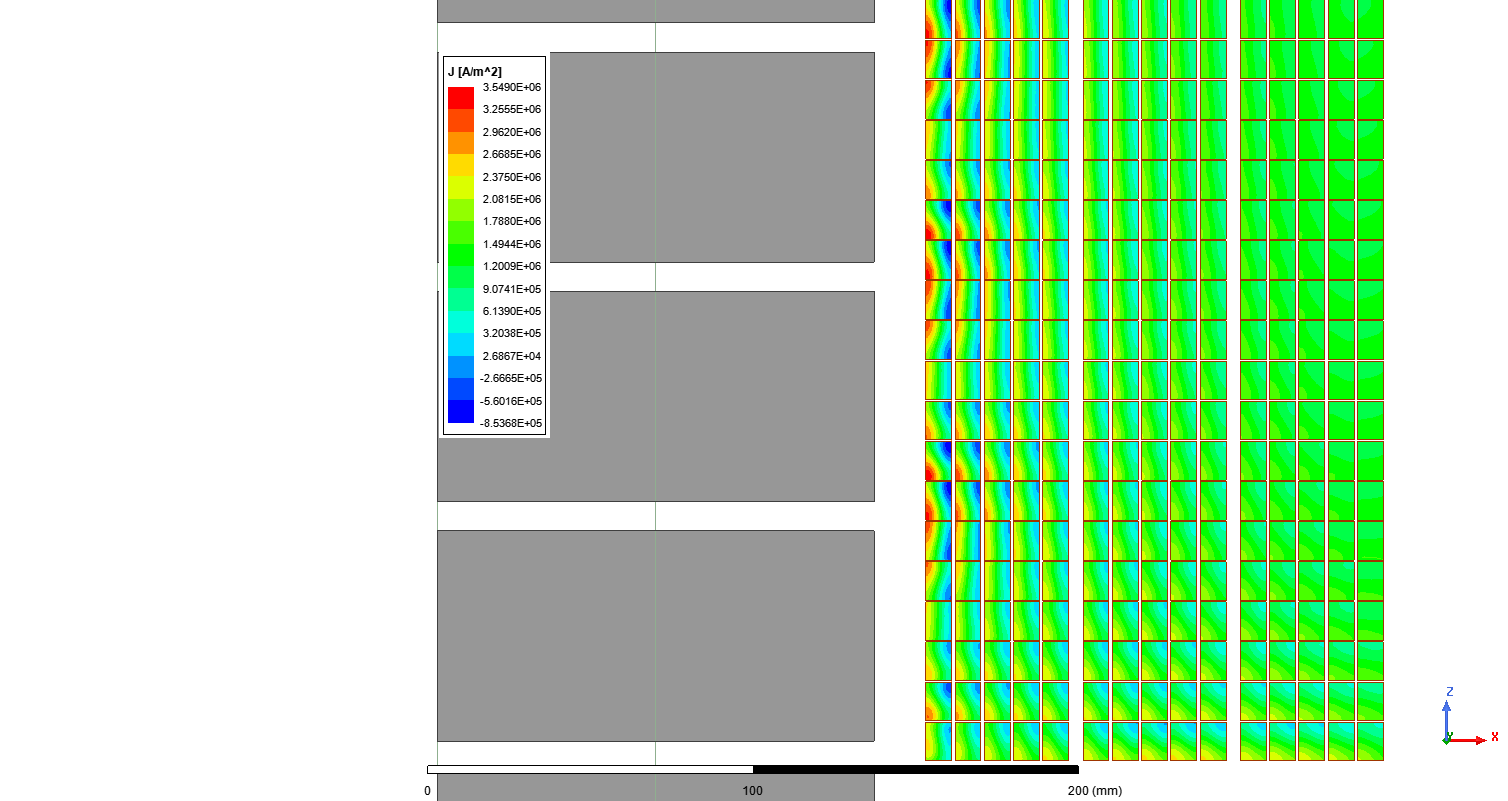This screenshot has height=801, width=1508.
Task: Click the black segment of scale bar
Action: click(915, 769)
